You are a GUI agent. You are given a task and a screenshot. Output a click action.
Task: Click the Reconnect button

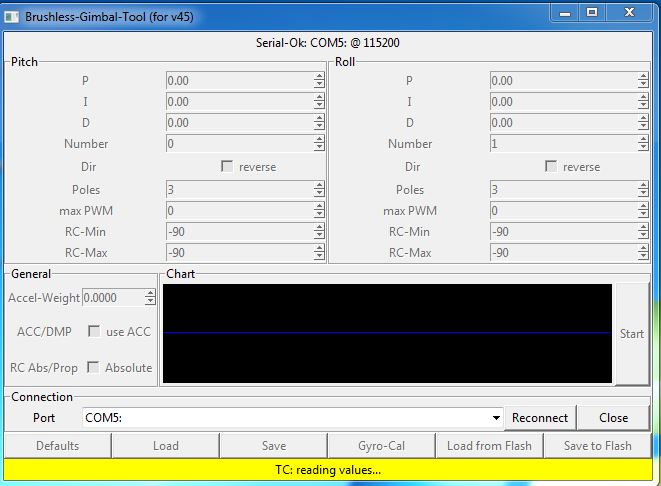pyautogui.click(x=540, y=418)
